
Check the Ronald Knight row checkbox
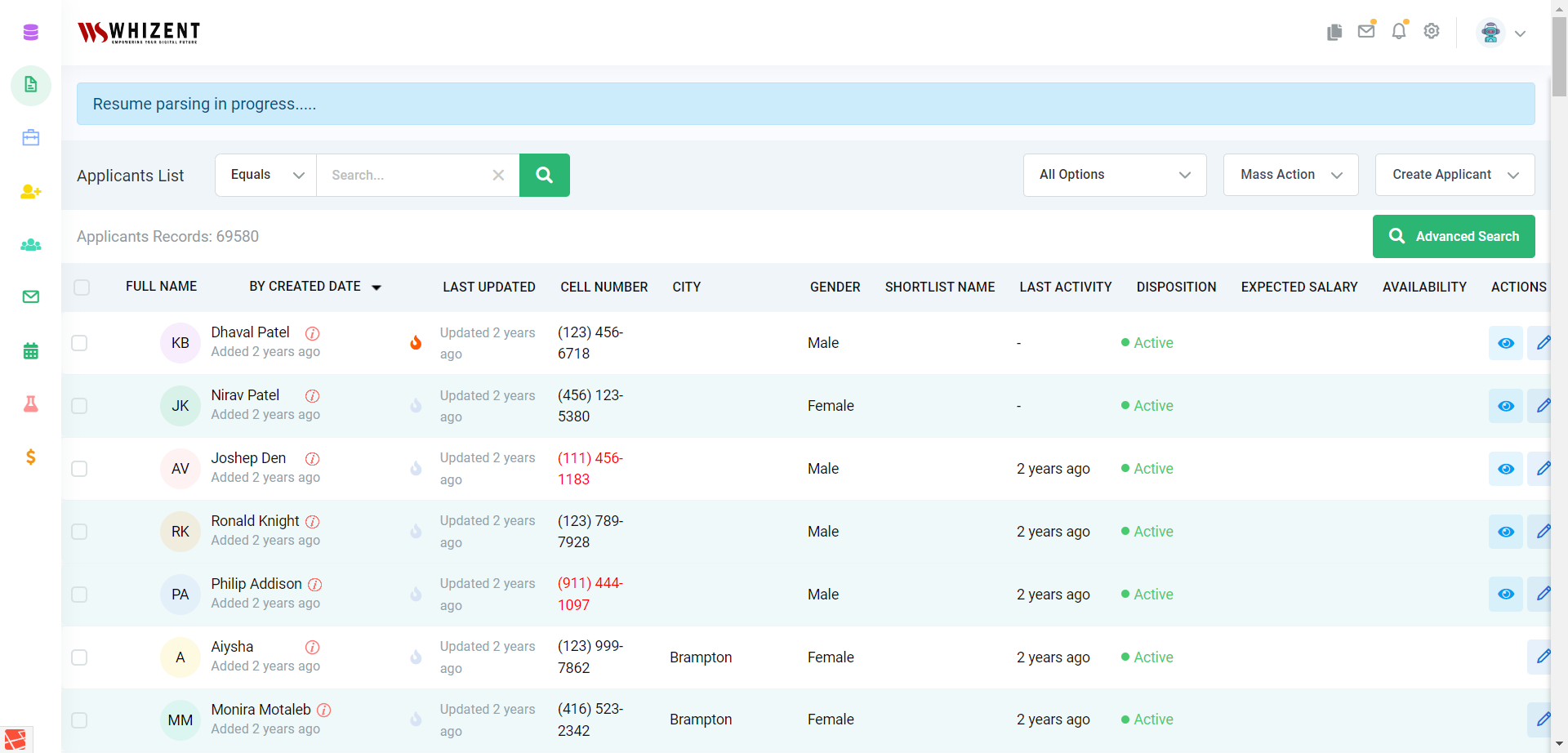(79, 532)
